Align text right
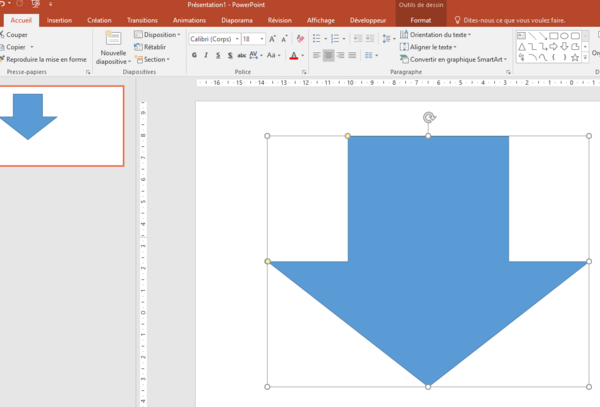Screen dimensions: 600x407 tap(340, 55)
